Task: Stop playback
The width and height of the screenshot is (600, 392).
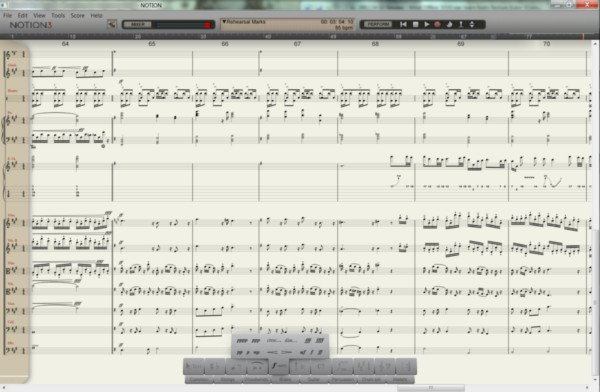Action: (x=415, y=24)
